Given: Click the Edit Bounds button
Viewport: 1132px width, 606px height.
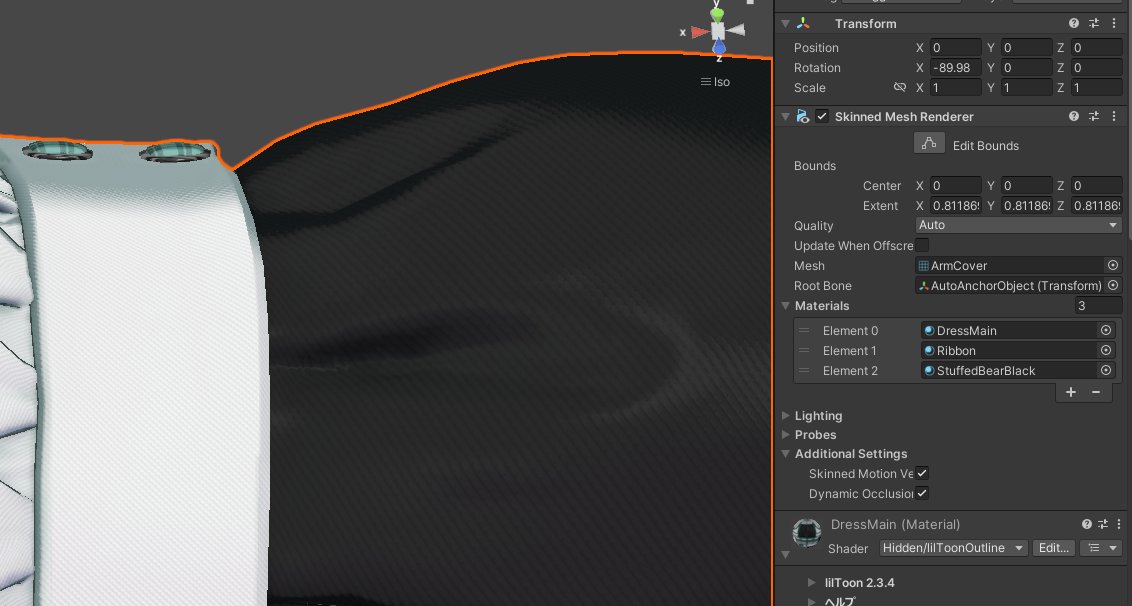Looking at the screenshot, I should click(x=929, y=143).
